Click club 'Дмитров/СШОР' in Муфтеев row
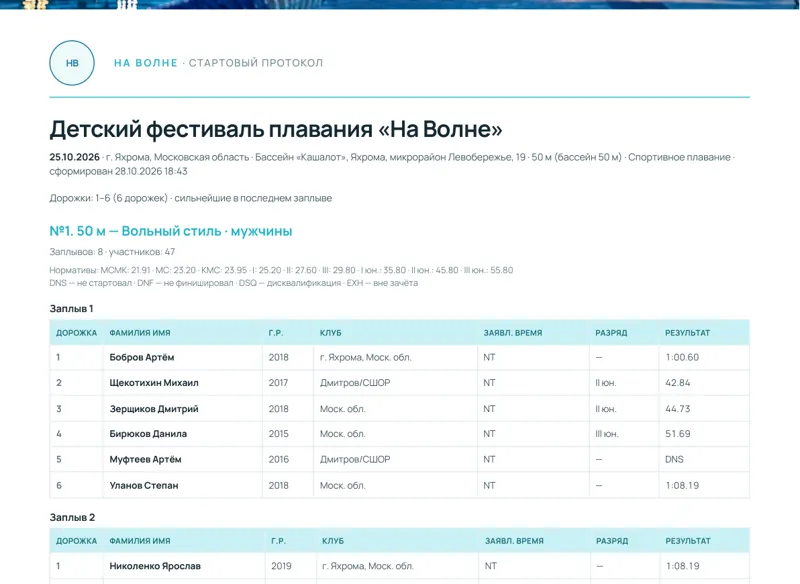Image resolution: width=800 pixels, height=584 pixels. [355, 459]
